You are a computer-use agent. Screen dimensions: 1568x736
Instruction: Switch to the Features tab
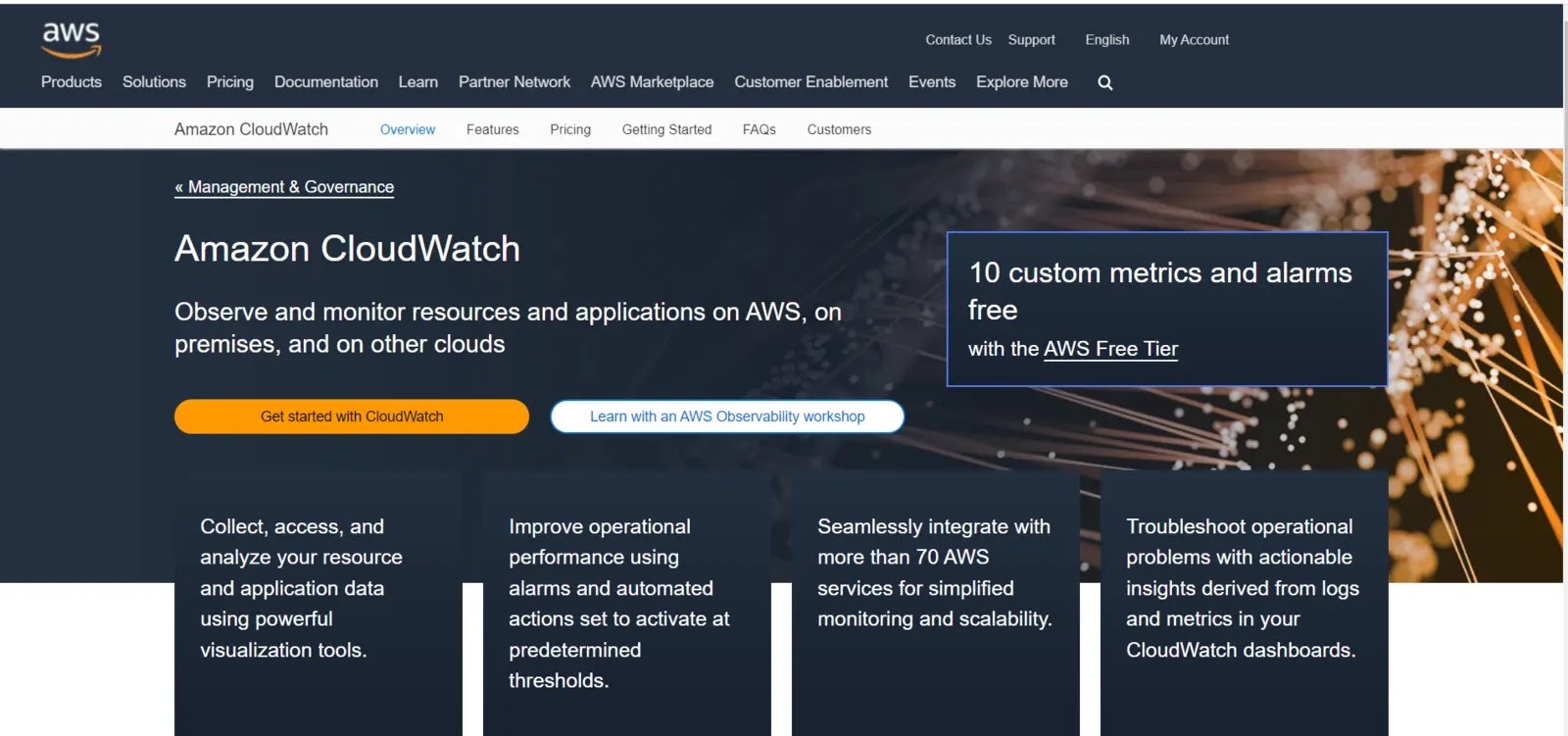point(492,129)
